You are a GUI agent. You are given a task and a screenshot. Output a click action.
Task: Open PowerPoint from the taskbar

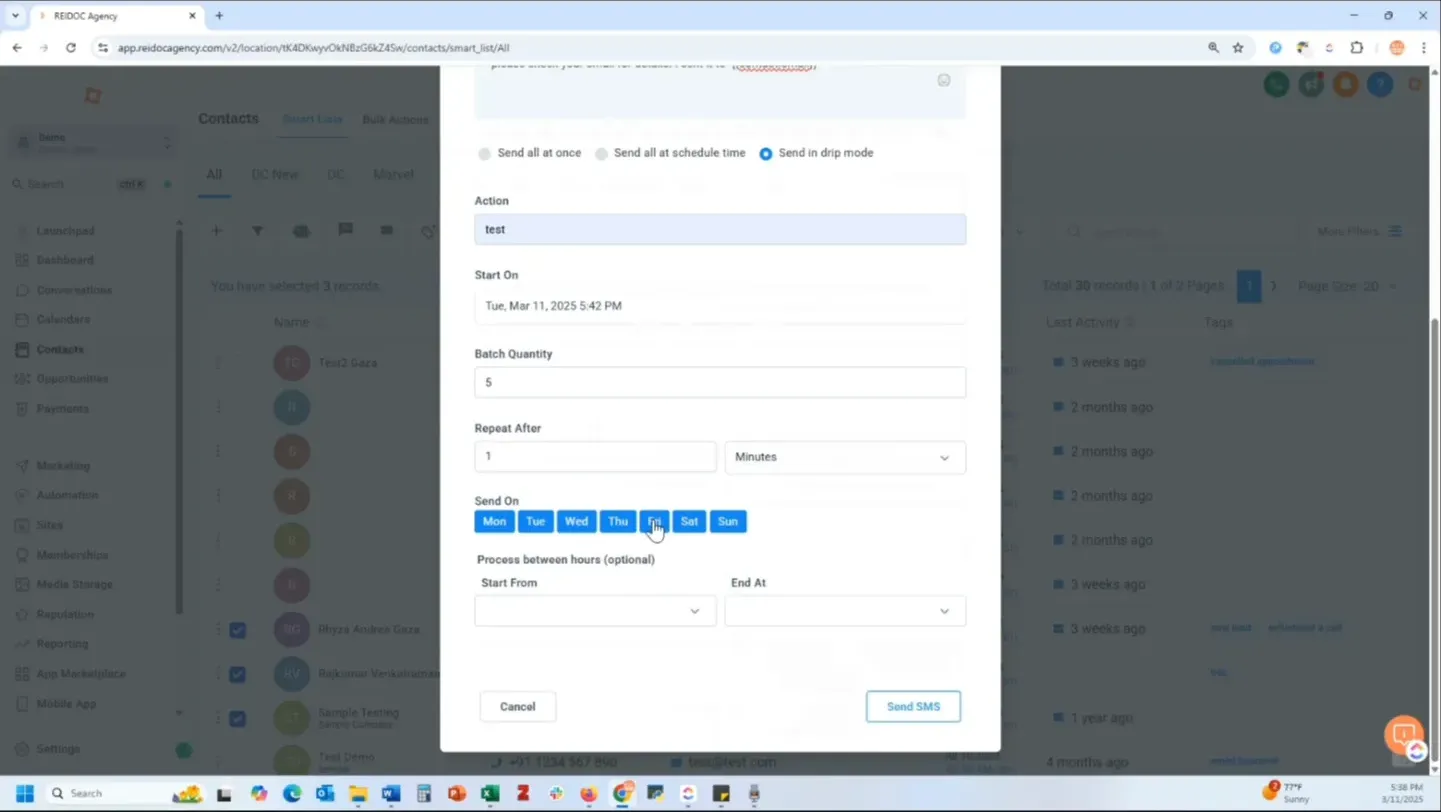(x=457, y=794)
